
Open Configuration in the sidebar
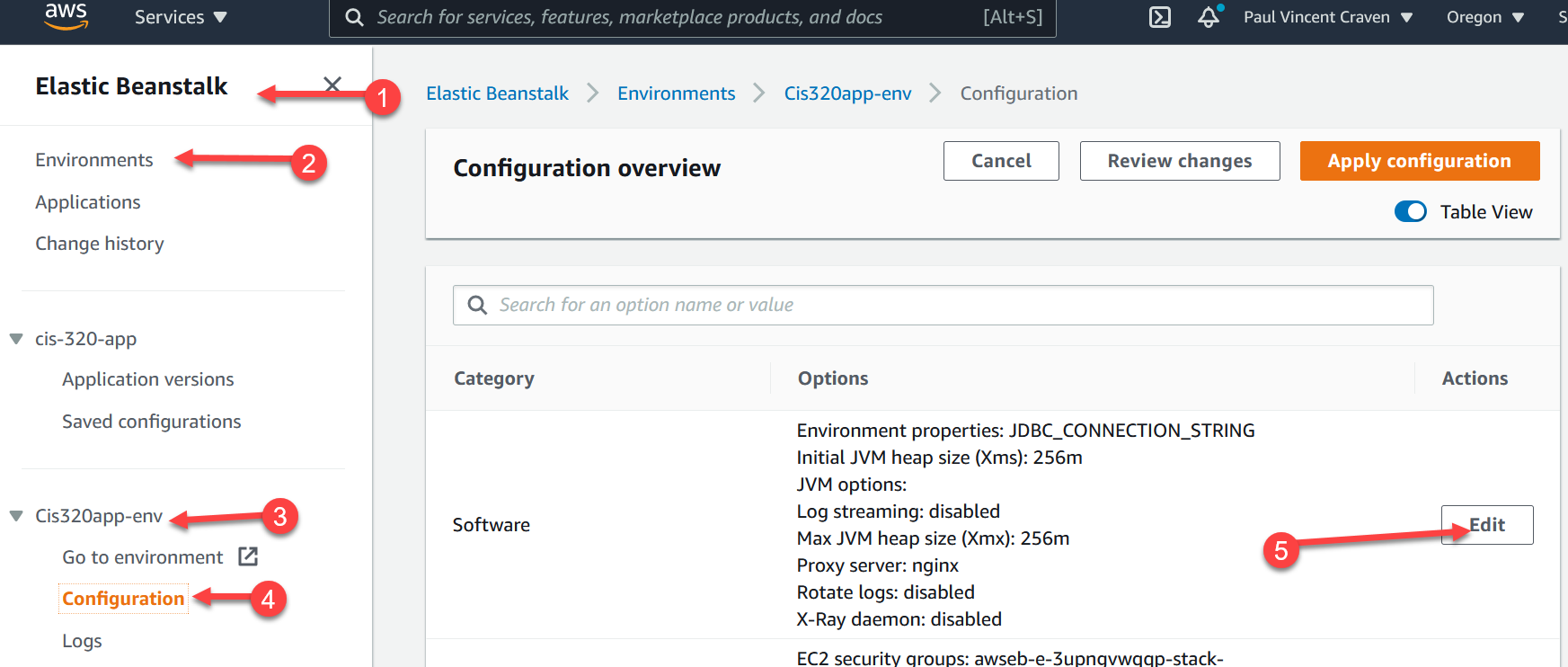123,599
